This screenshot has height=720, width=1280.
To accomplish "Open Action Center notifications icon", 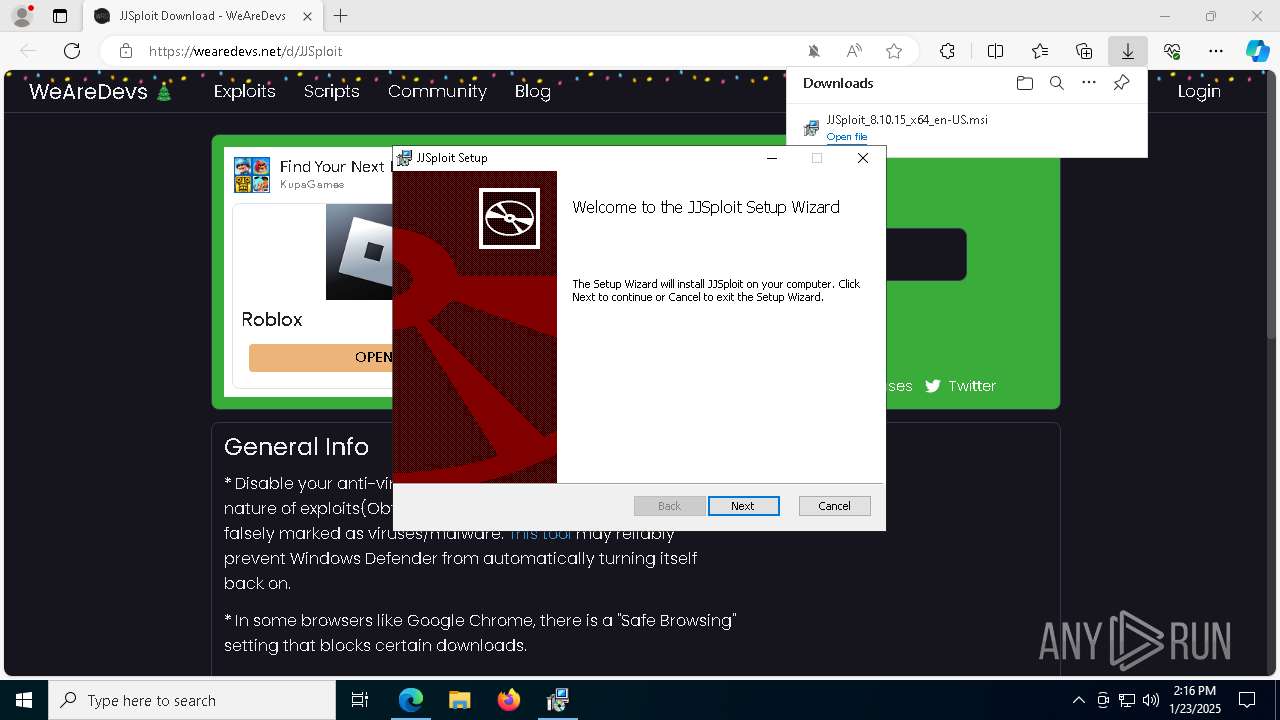I will 1247,700.
